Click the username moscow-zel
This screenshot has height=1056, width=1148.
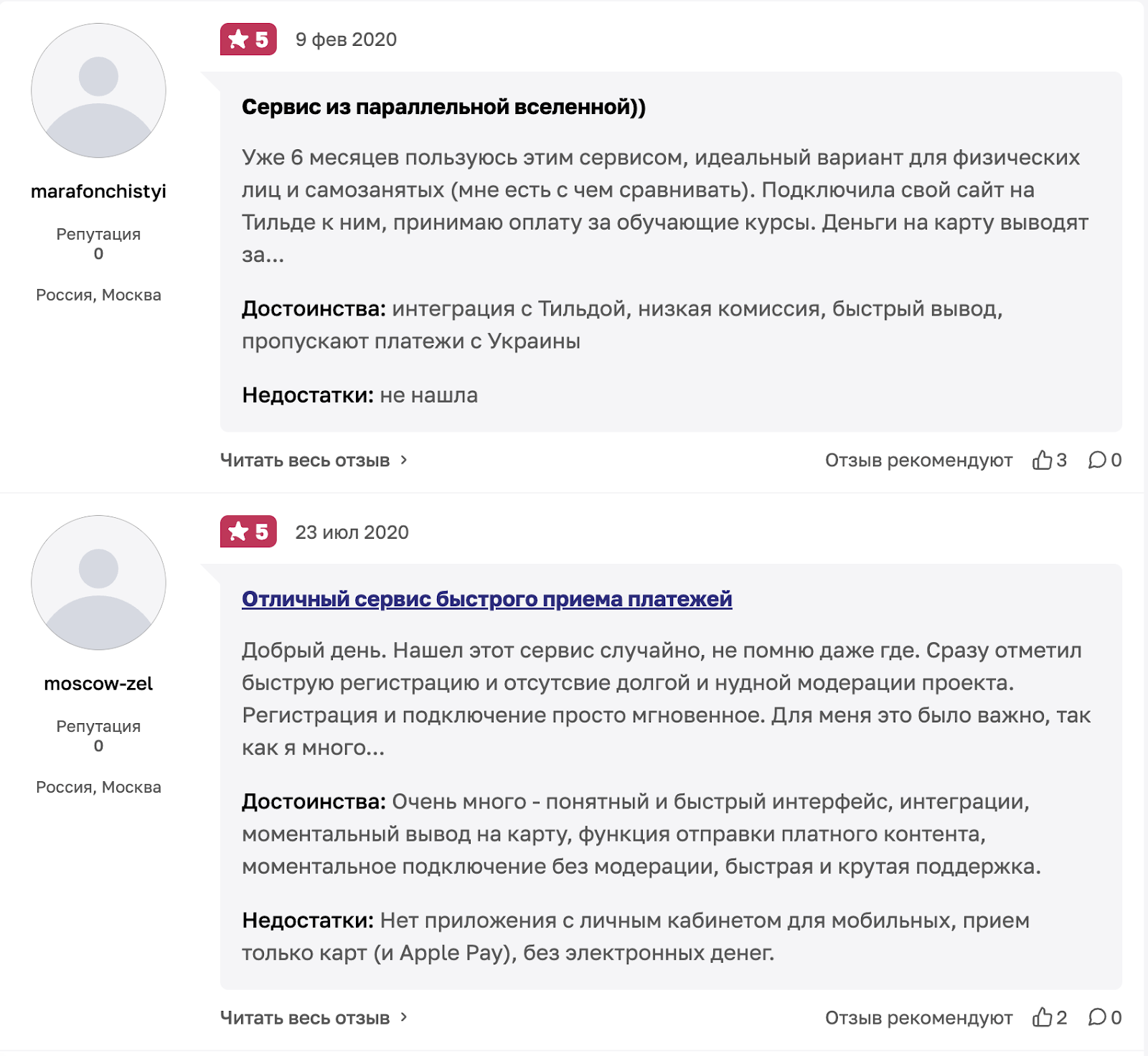[x=98, y=684]
